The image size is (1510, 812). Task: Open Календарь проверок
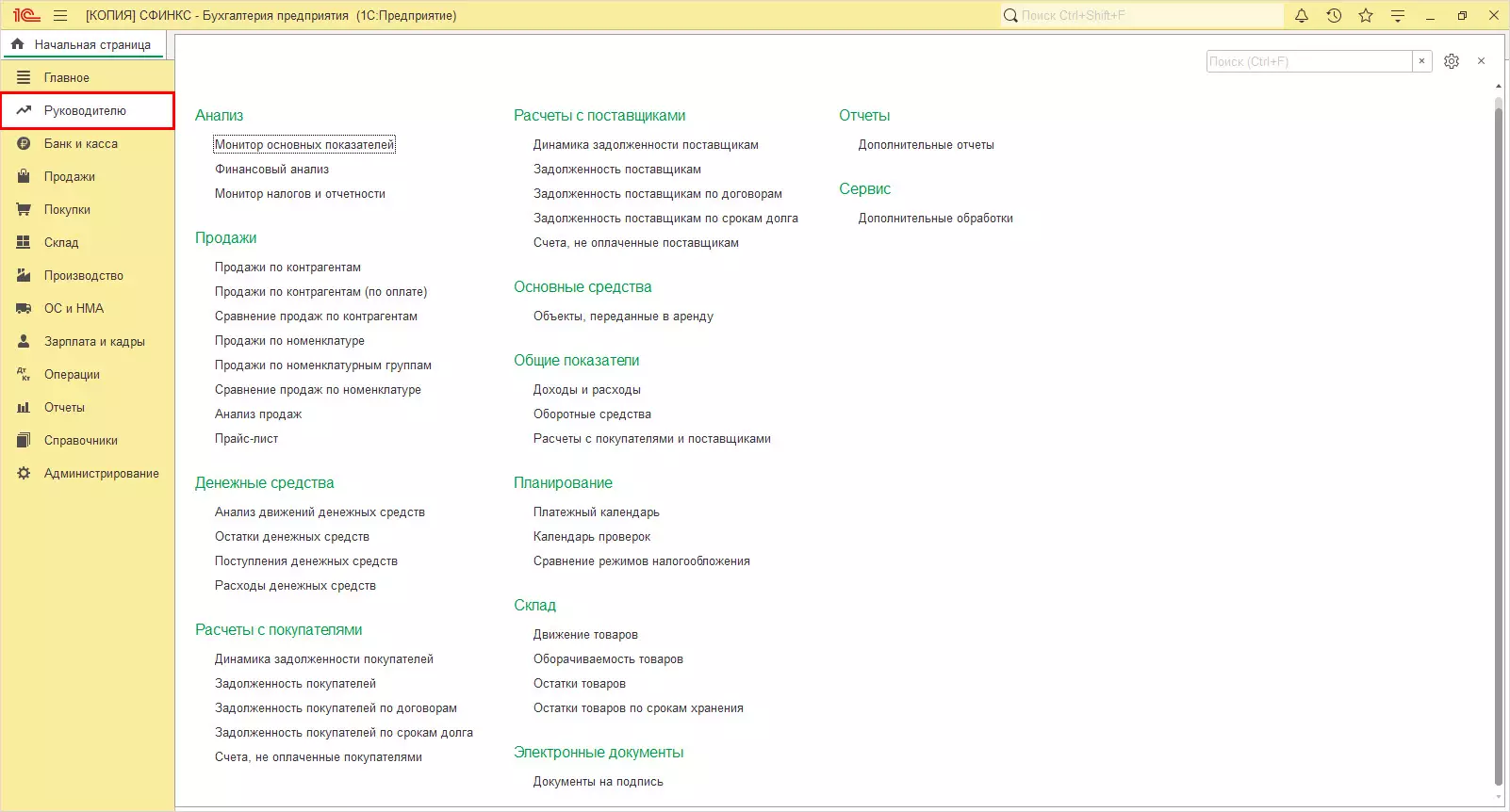(592, 537)
